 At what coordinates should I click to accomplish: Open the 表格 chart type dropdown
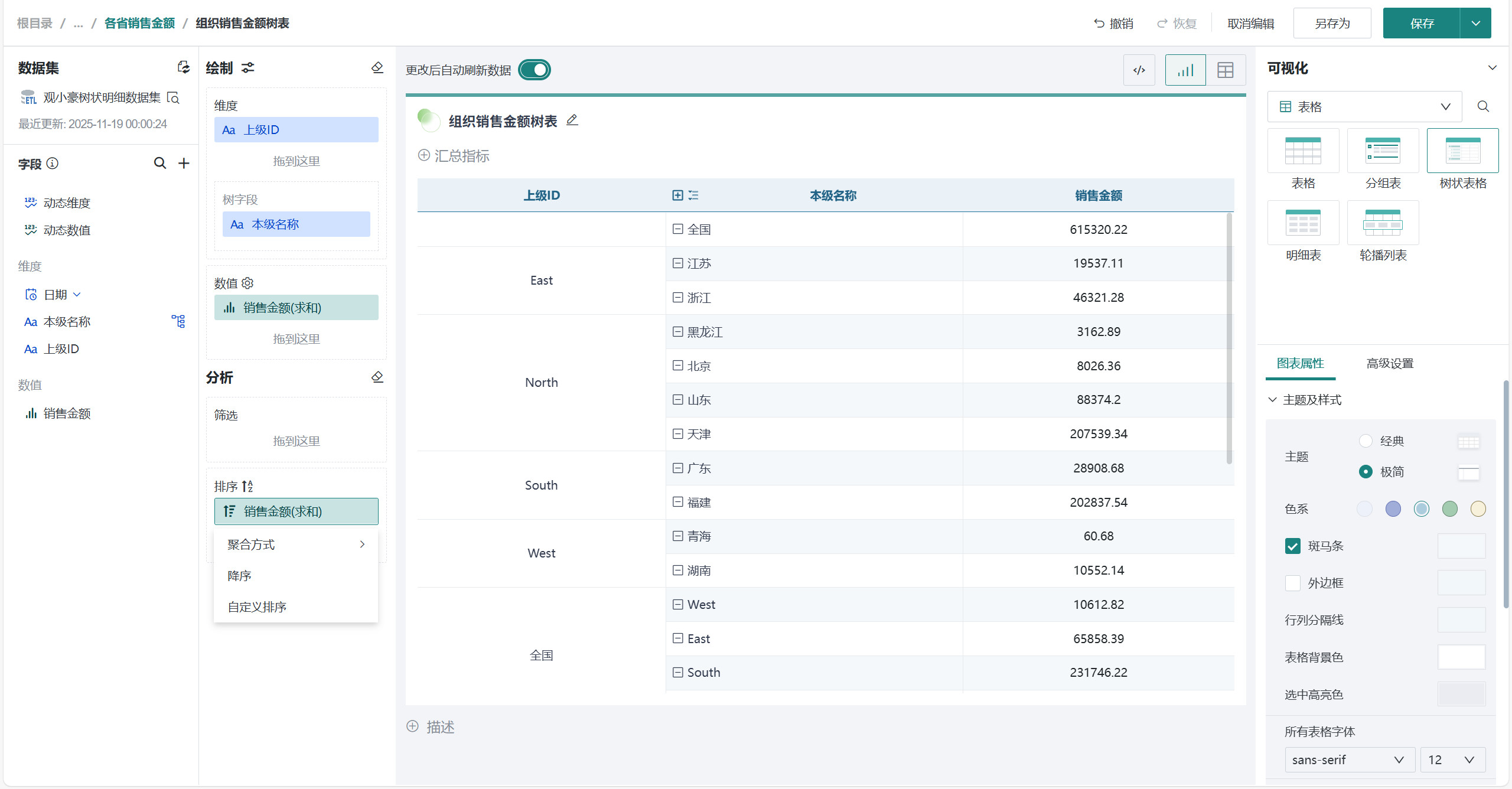1364,107
